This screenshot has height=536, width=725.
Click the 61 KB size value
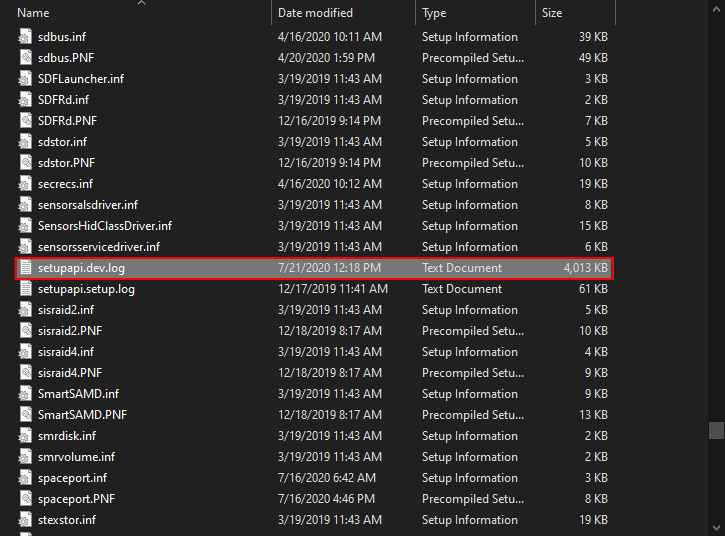(593, 289)
